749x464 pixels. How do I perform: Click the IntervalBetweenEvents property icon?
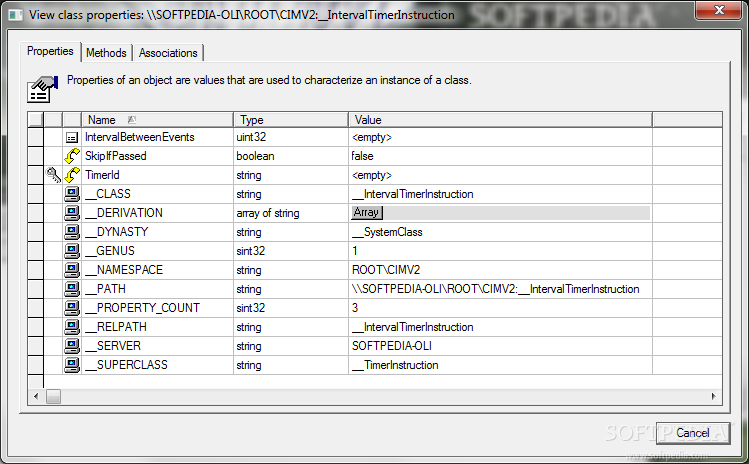click(x=72, y=138)
